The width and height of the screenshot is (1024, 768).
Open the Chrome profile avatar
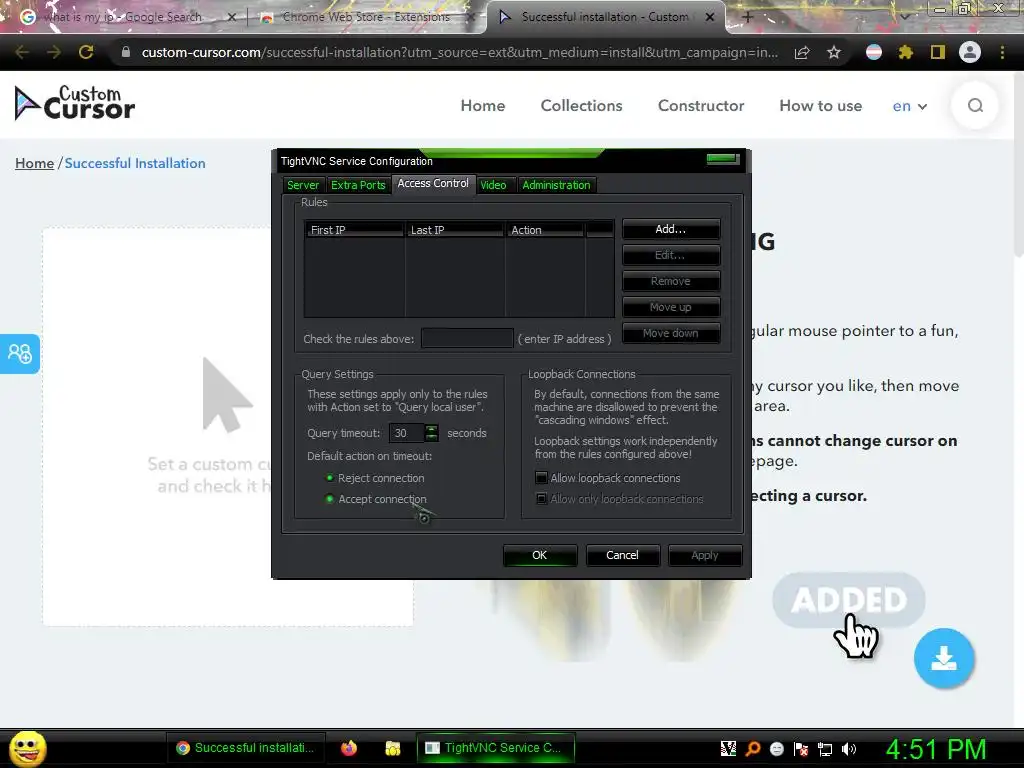click(970, 52)
